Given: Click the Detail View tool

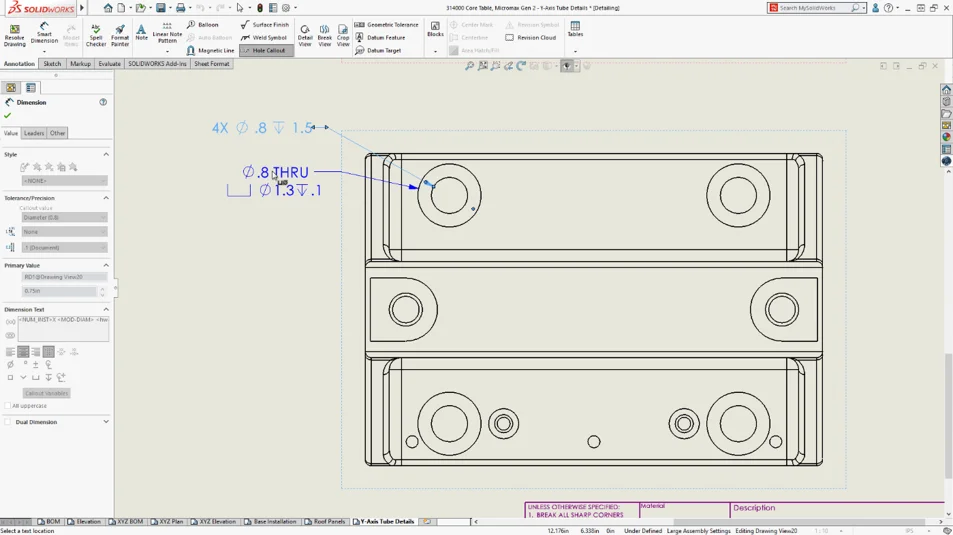Looking at the screenshot, I should (x=305, y=35).
